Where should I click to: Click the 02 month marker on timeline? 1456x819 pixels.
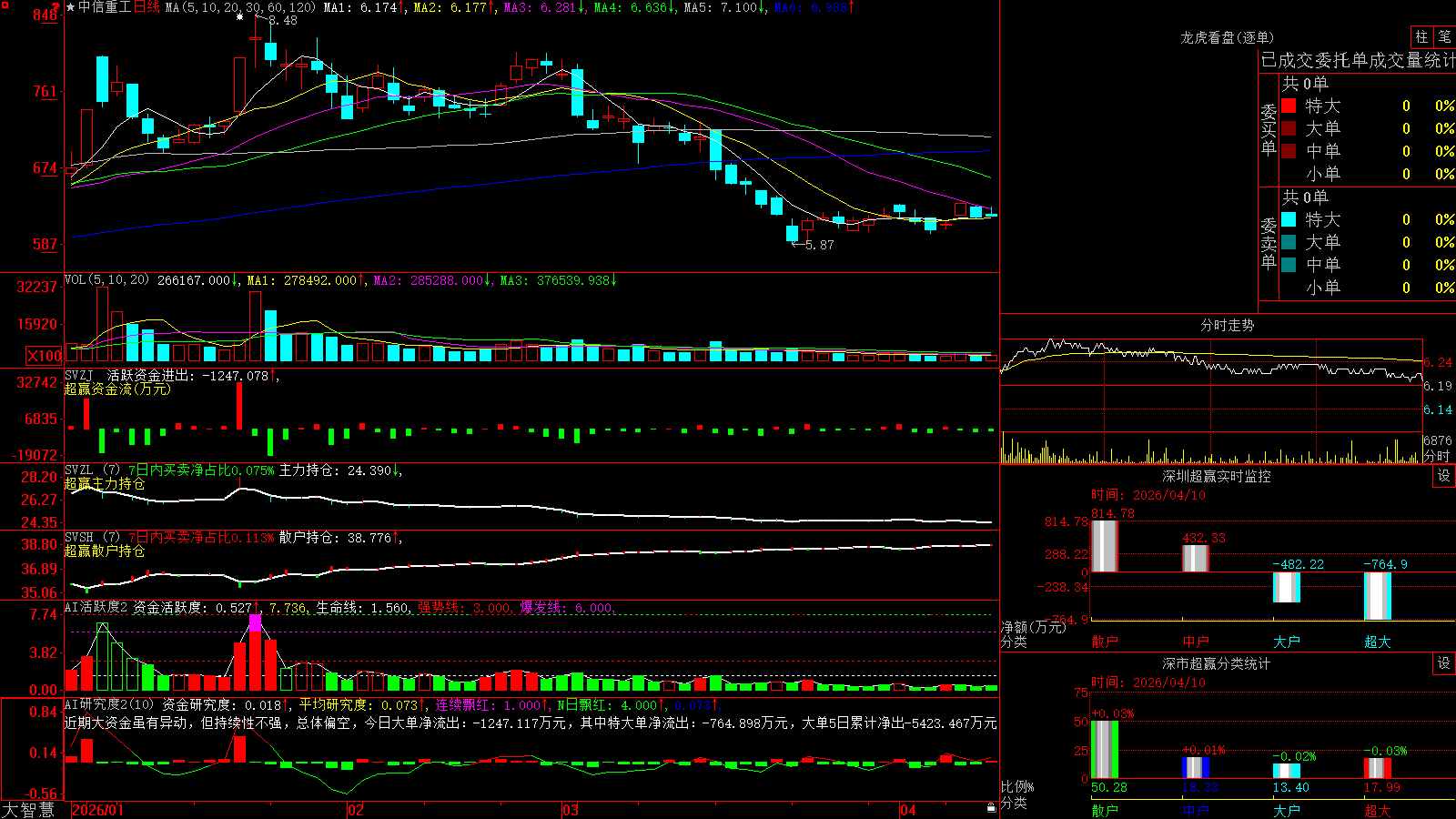(x=356, y=810)
